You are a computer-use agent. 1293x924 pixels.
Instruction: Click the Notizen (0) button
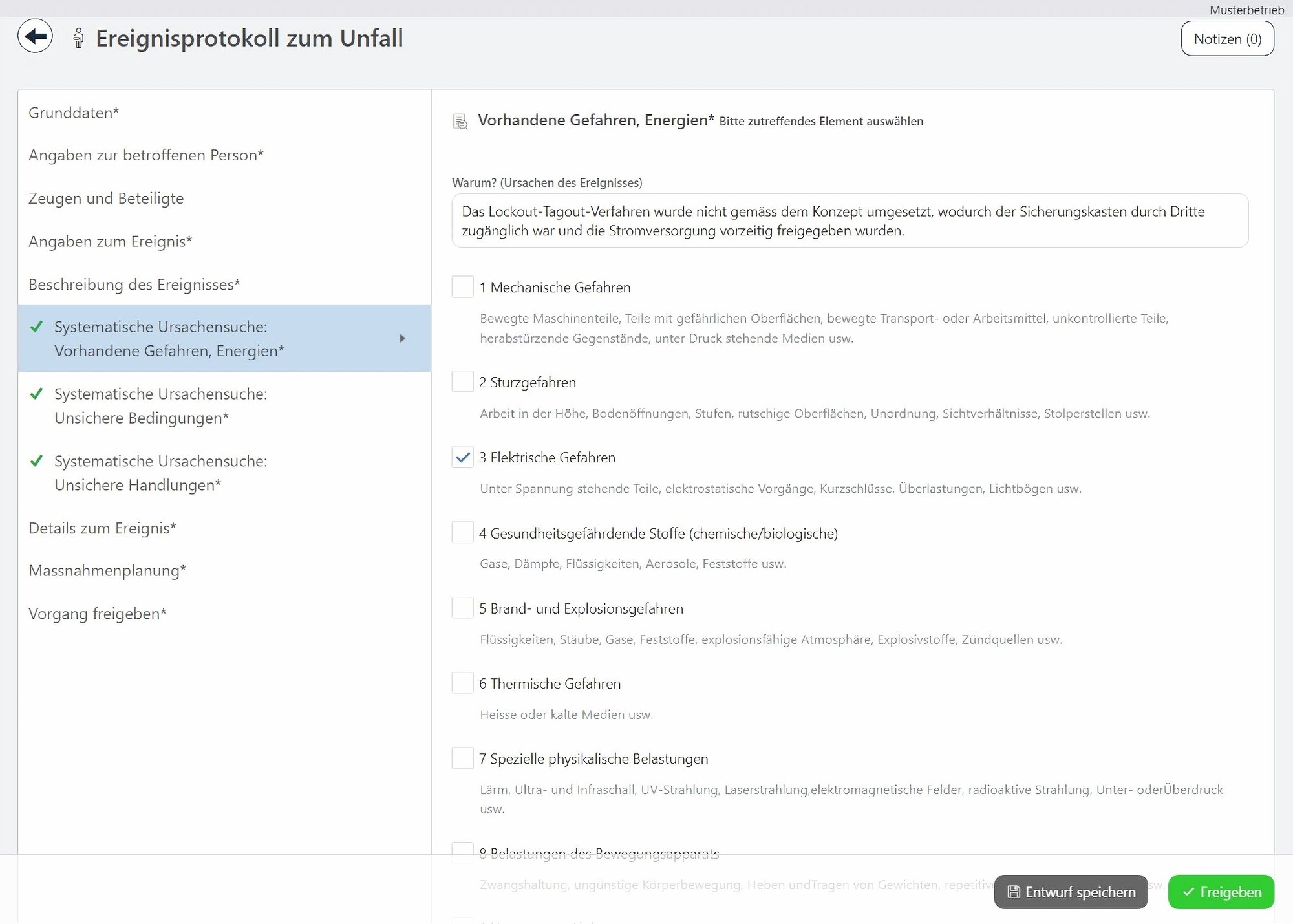click(1227, 38)
